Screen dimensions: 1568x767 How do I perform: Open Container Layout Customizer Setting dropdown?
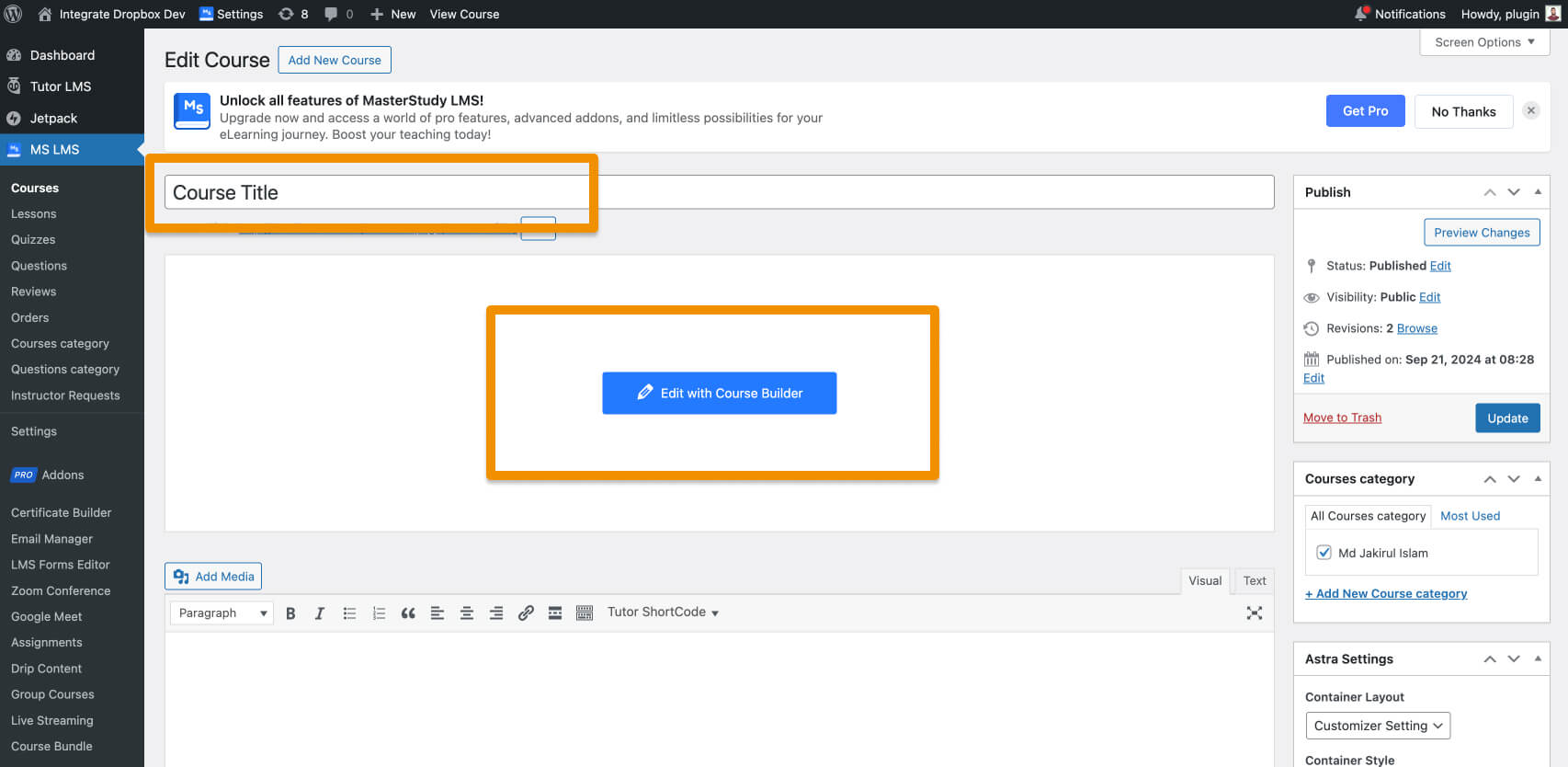[1378, 726]
